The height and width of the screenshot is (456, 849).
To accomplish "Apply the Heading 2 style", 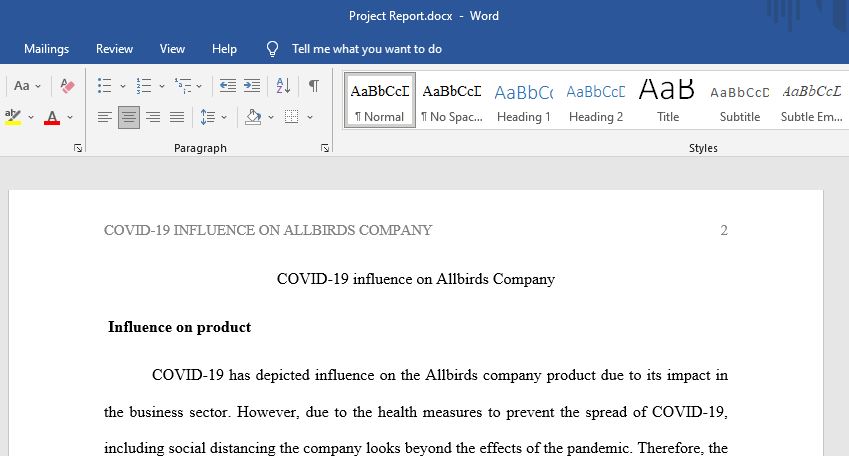I will [x=596, y=100].
